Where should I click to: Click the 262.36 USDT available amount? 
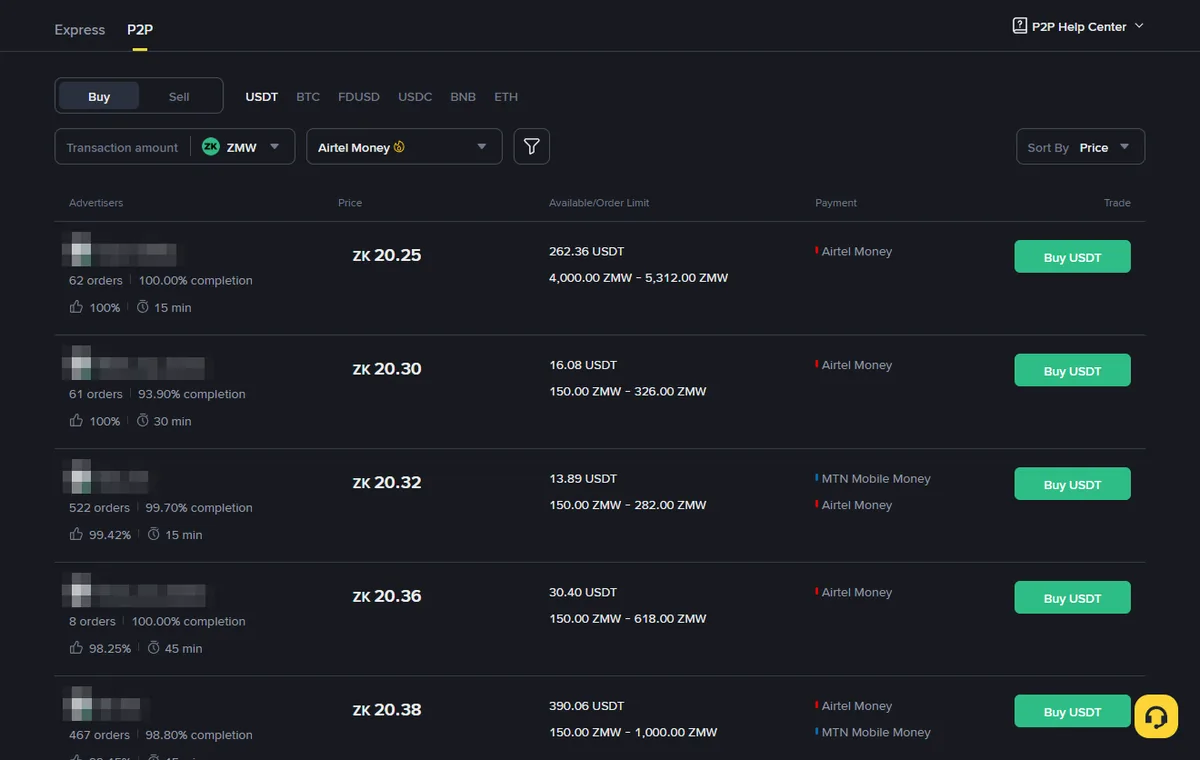tap(587, 251)
